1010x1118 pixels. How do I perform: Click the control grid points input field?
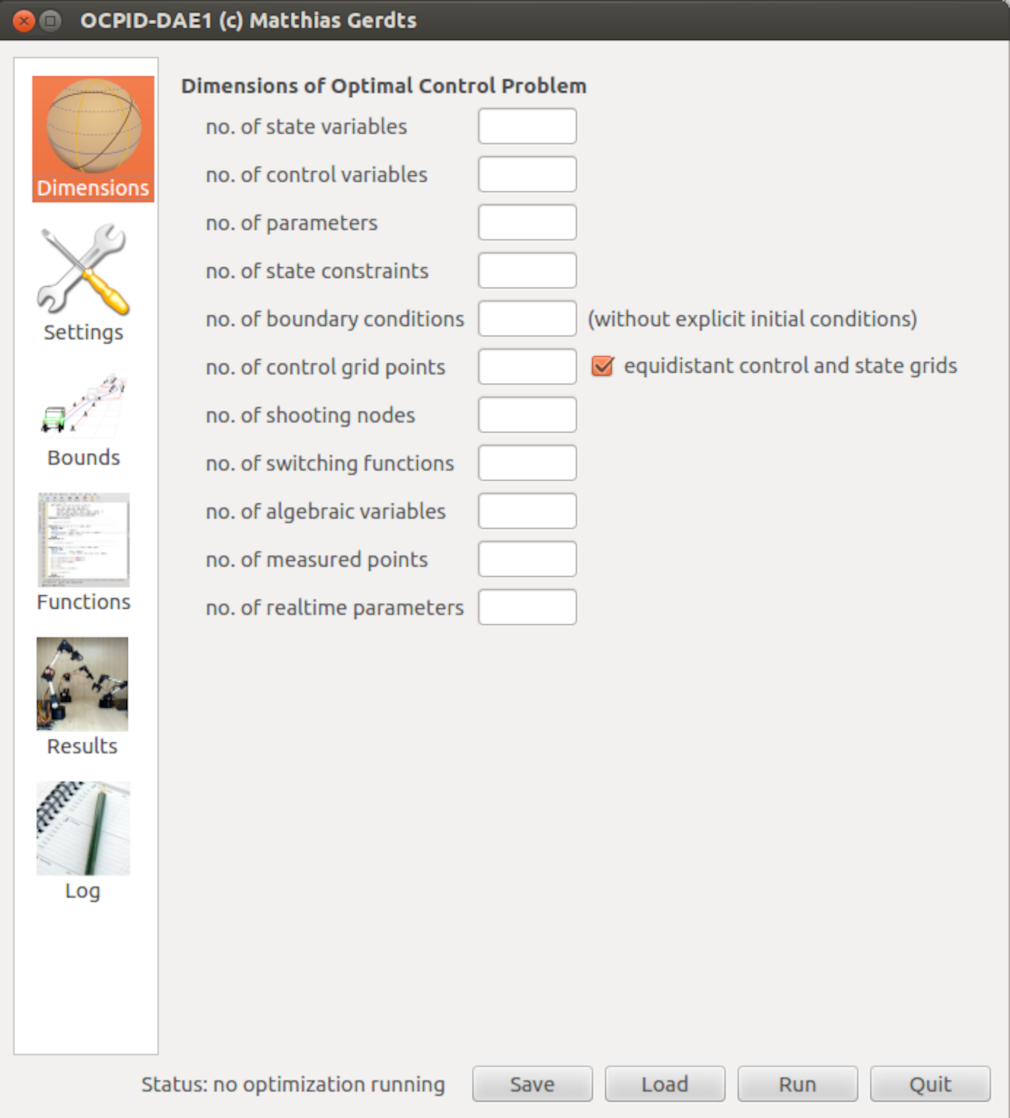[527, 366]
